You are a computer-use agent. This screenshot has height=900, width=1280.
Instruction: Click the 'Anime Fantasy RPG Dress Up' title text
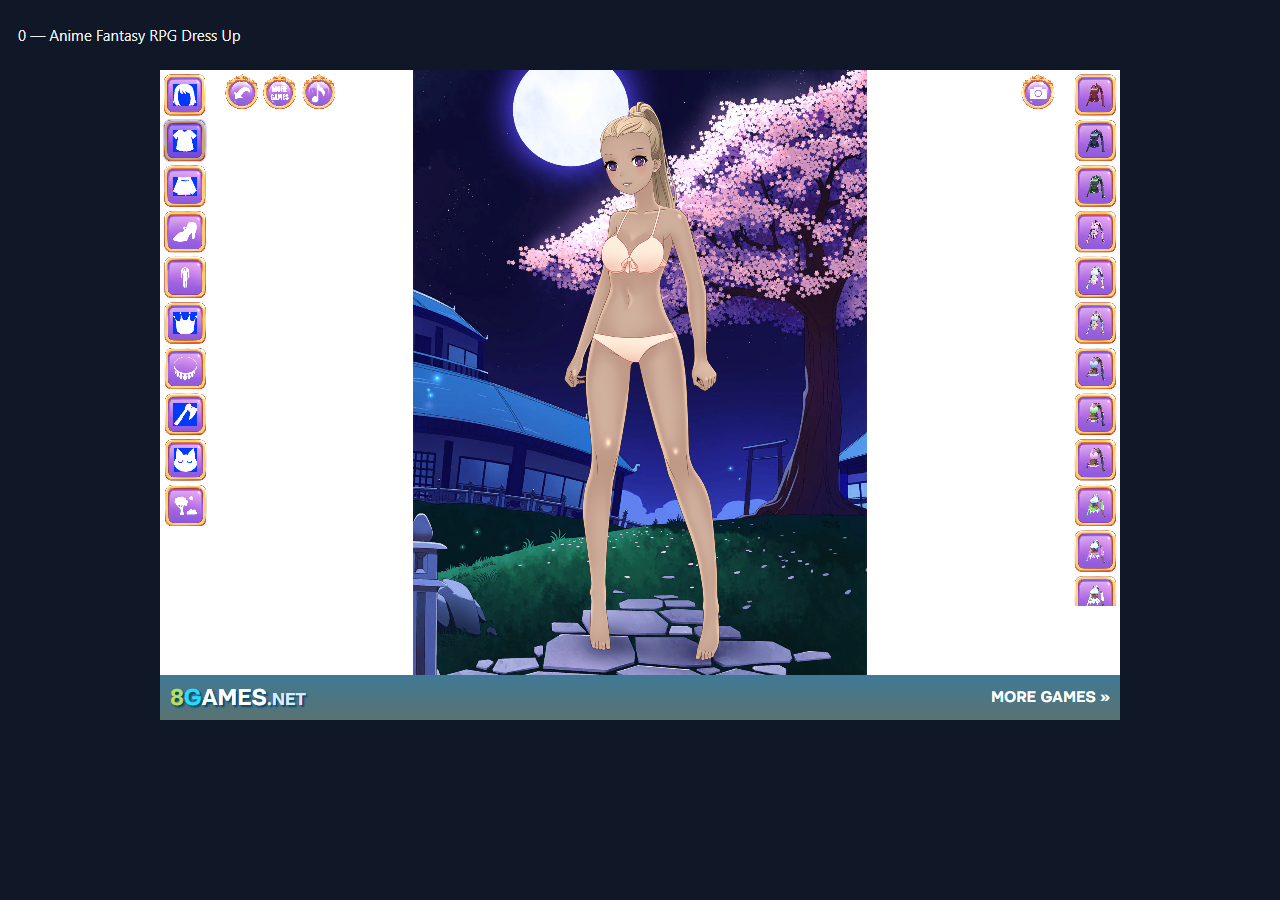145,36
